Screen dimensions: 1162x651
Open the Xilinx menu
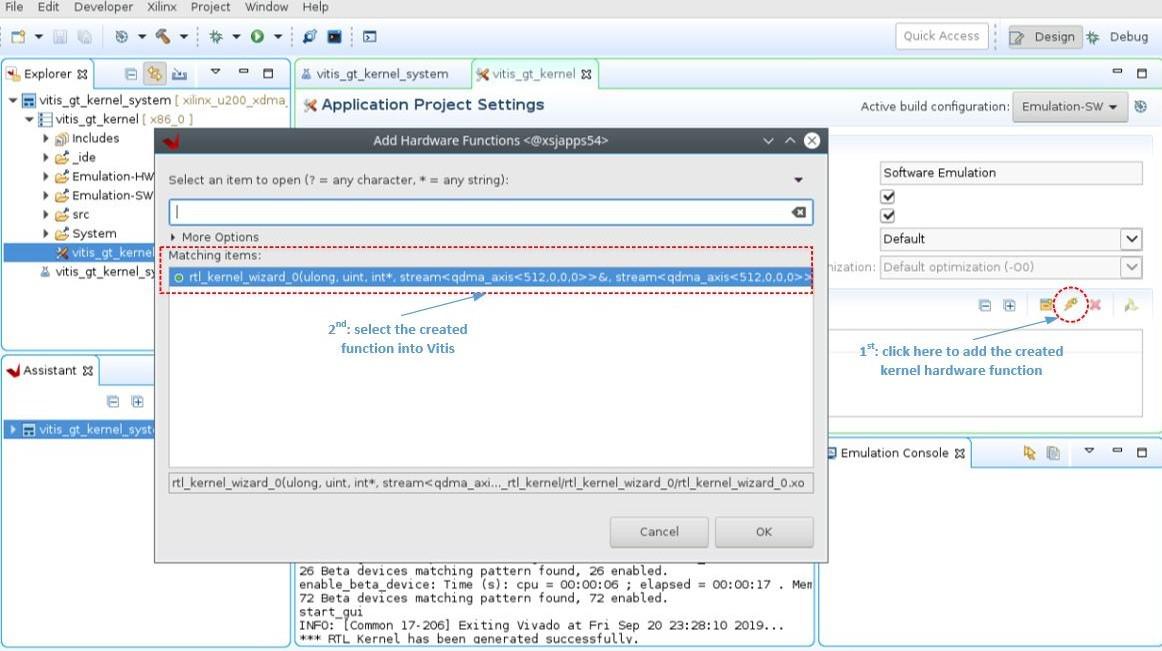click(162, 7)
